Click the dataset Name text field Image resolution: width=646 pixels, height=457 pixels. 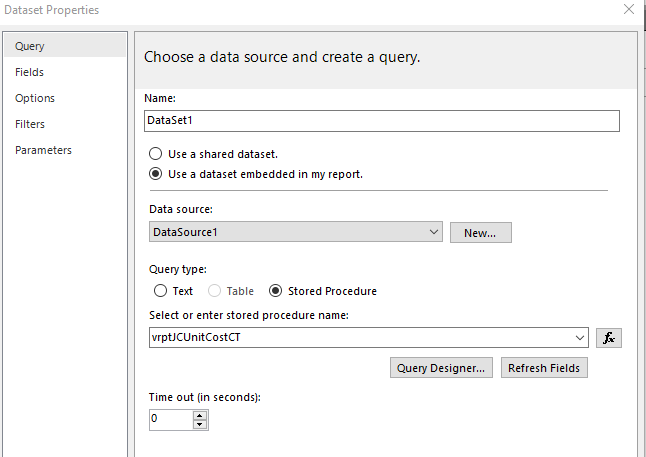coord(382,120)
